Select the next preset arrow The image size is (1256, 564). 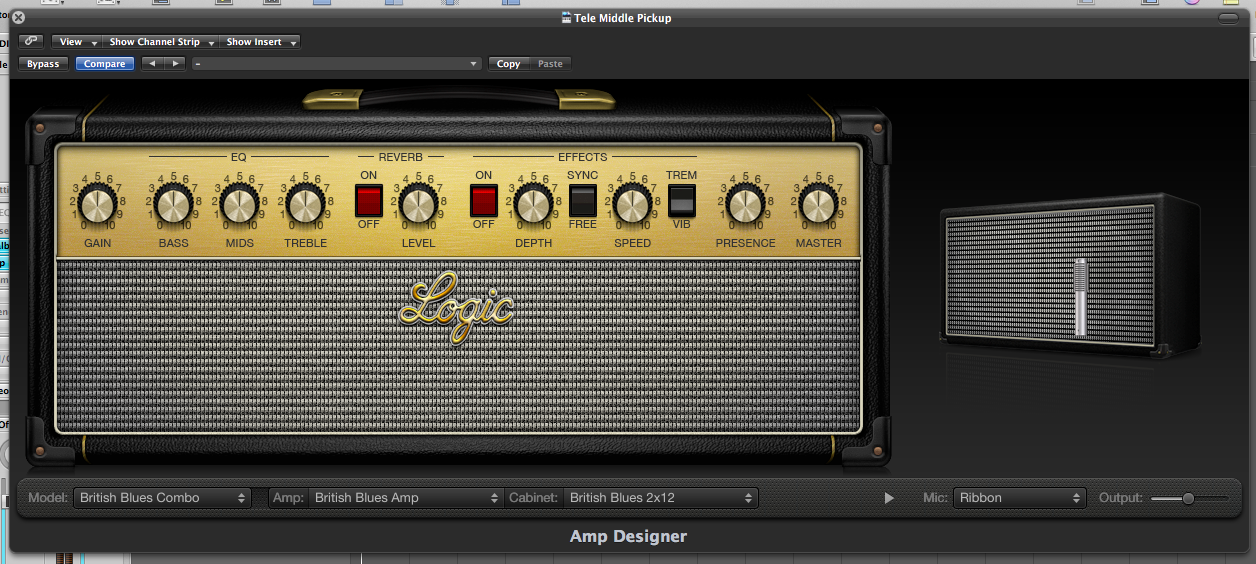click(x=175, y=64)
